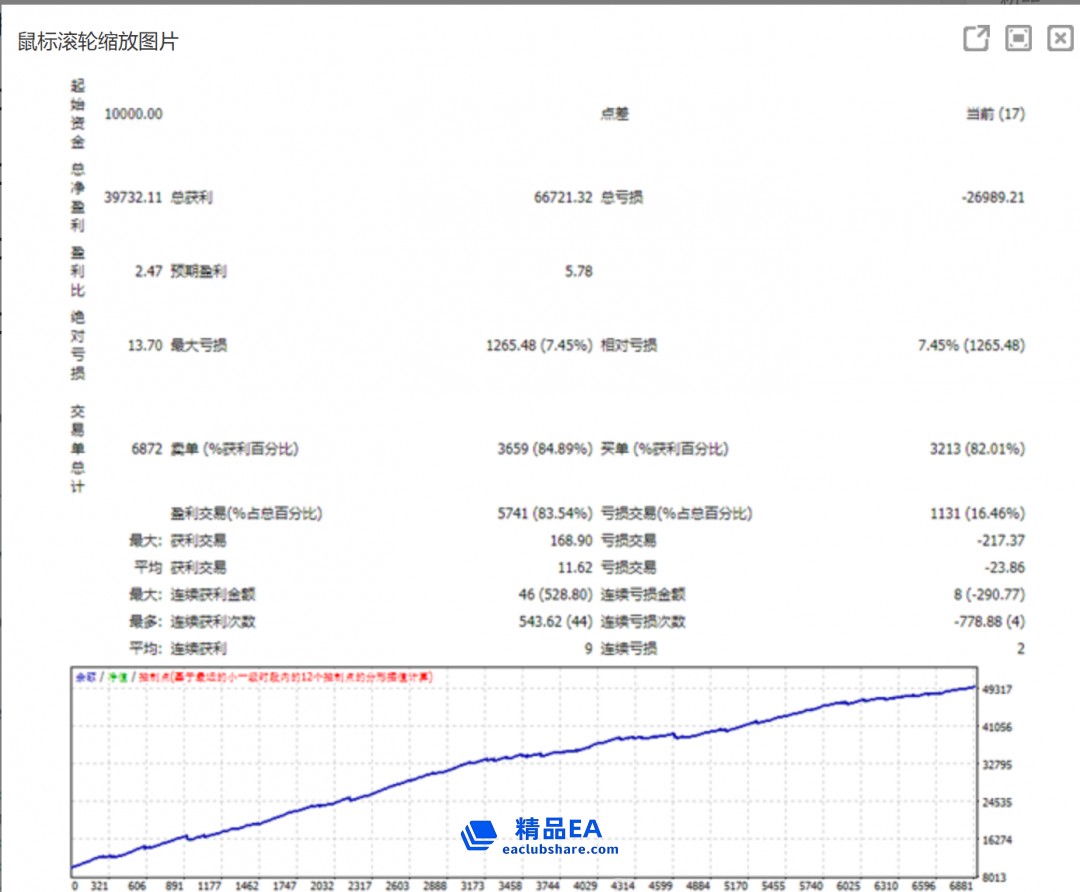Click the 总获利 value 66721.32

(563, 198)
